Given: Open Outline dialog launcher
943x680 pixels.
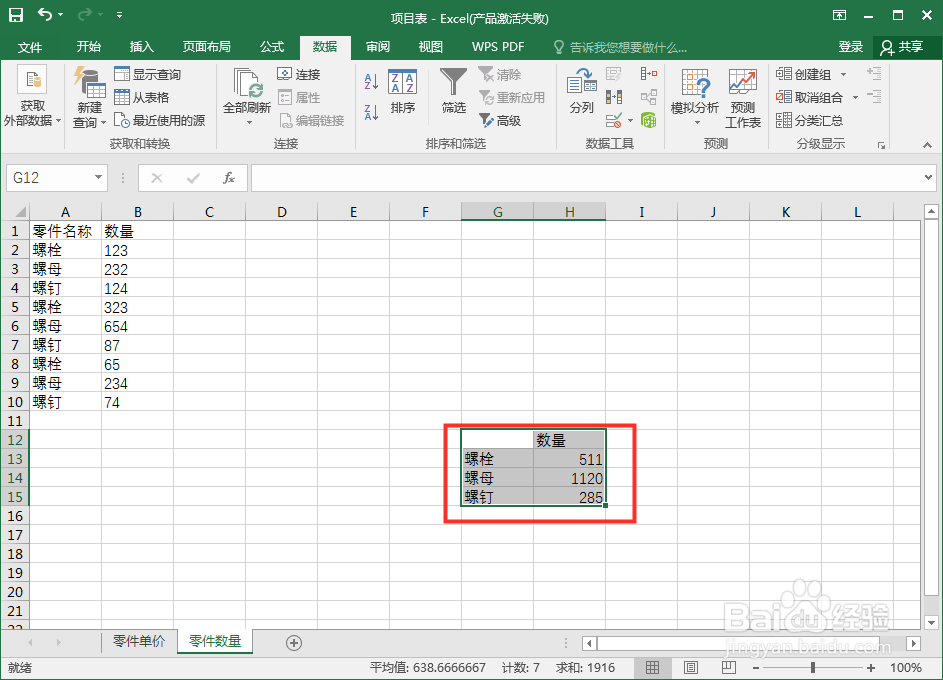Looking at the screenshot, I should pyautogui.click(x=881, y=145).
